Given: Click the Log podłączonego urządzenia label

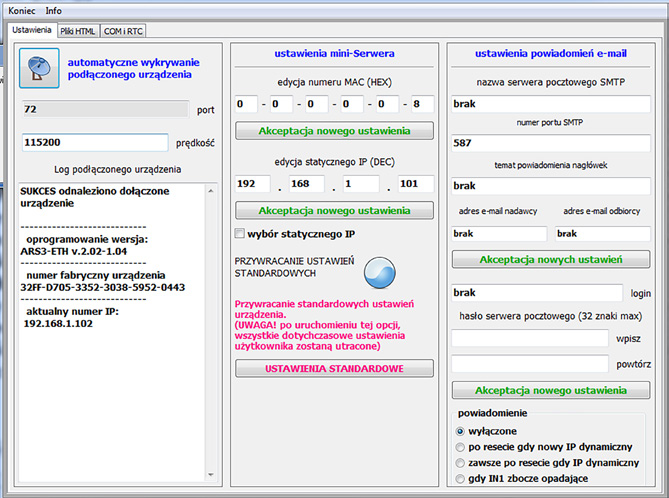Looking at the screenshot, I should [x=117, y=169].
